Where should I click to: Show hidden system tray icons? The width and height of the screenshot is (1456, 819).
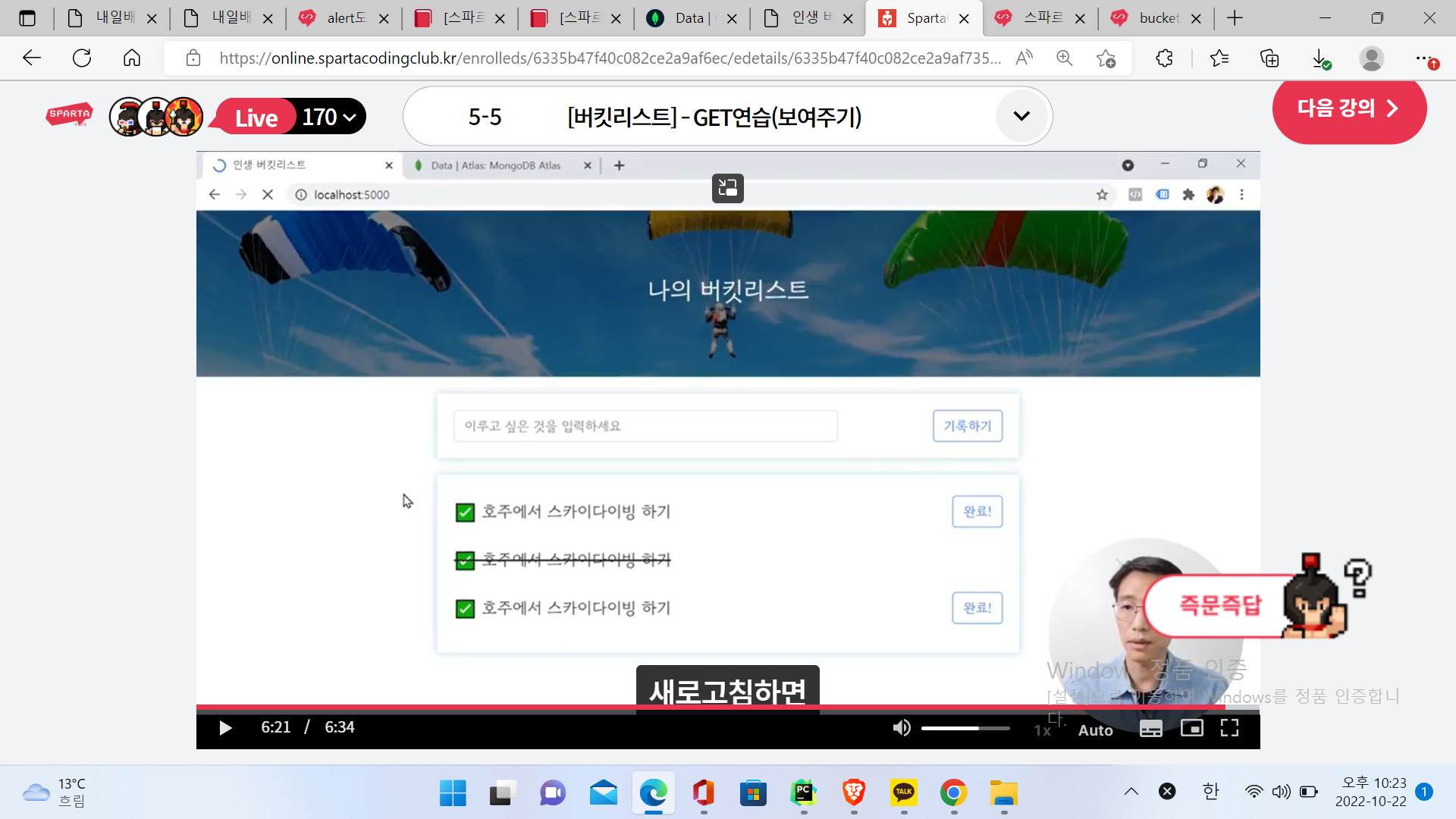[x=1131, y=792]
